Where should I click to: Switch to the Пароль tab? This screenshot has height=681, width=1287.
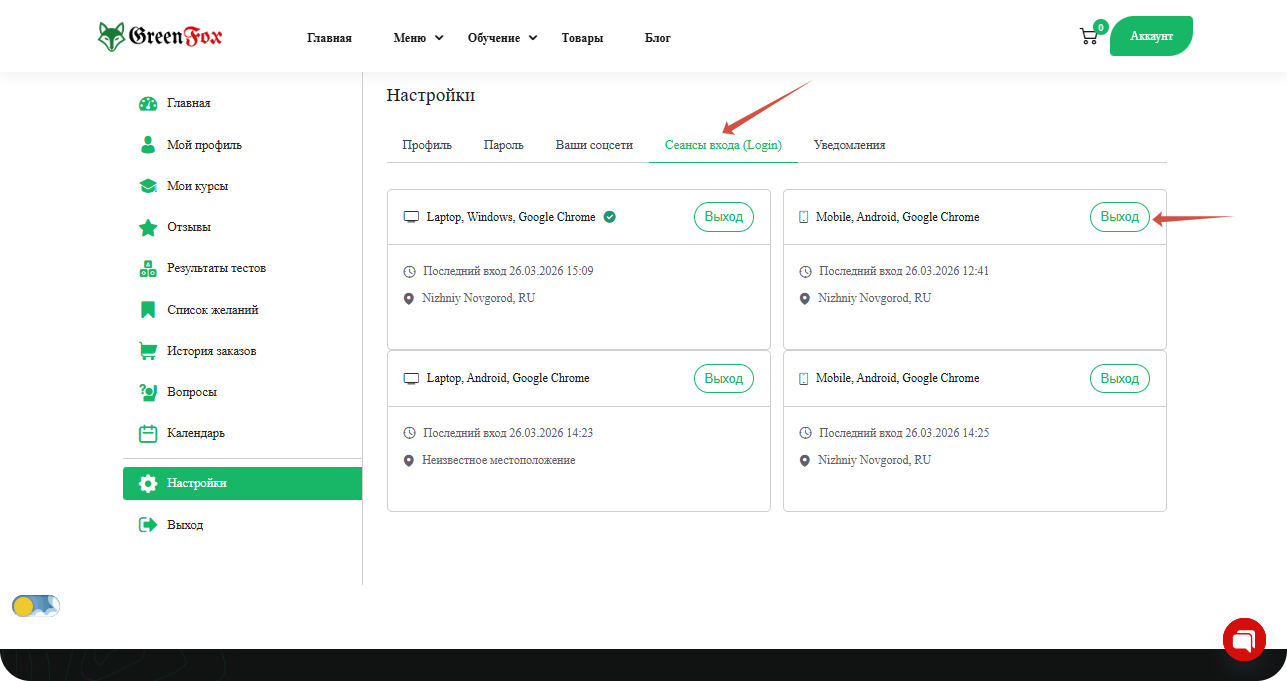[503, 145]
